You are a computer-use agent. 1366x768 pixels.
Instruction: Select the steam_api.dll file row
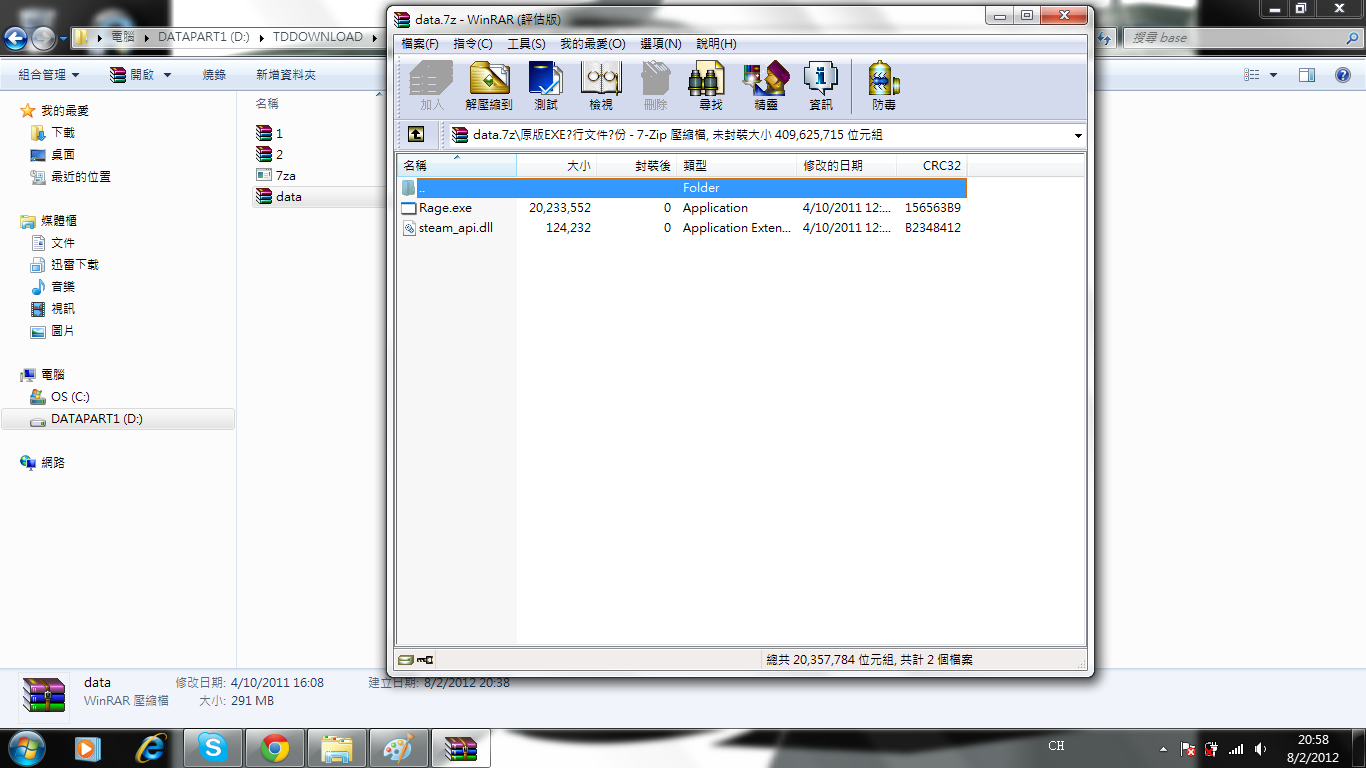coord(683,228)
